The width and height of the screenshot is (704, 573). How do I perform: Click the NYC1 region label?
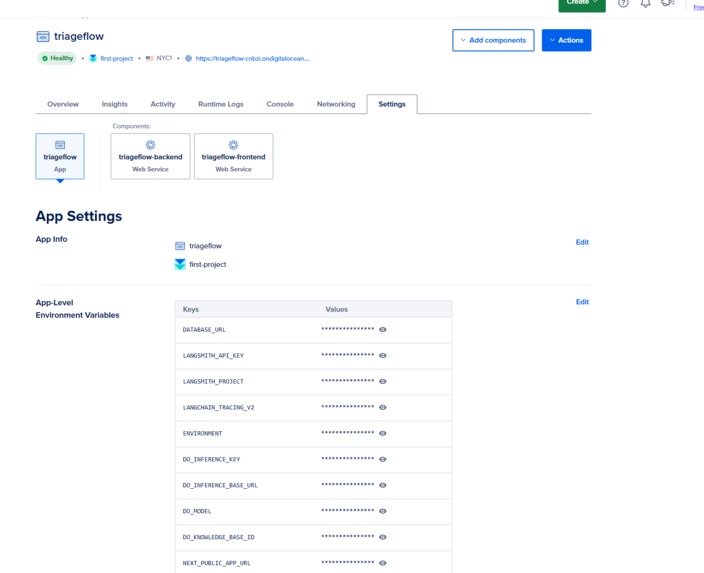pyautogui.click(x=164, y=58)
